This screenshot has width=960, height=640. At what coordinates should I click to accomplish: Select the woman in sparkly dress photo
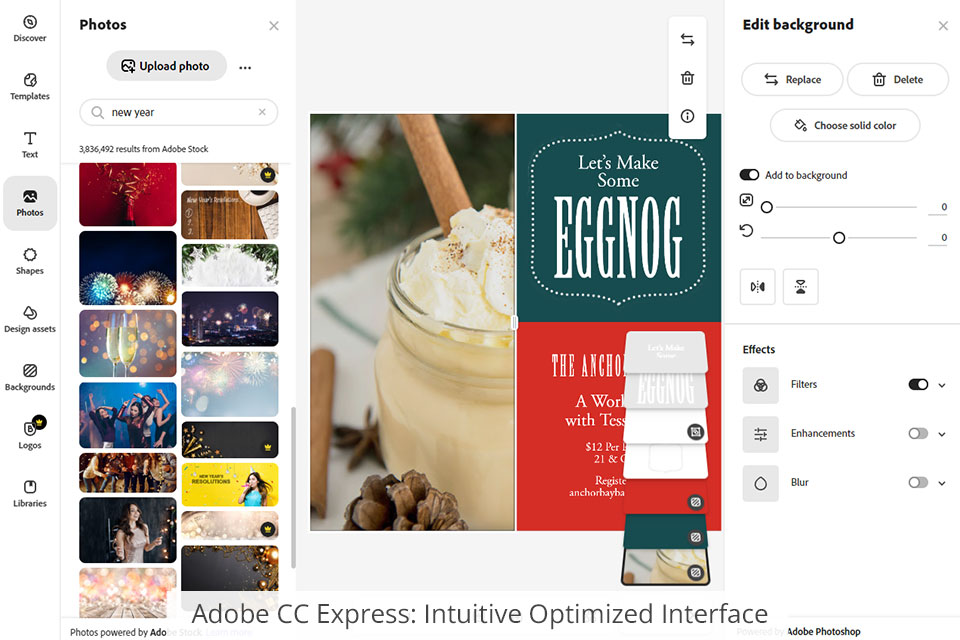tap(127, 530)
